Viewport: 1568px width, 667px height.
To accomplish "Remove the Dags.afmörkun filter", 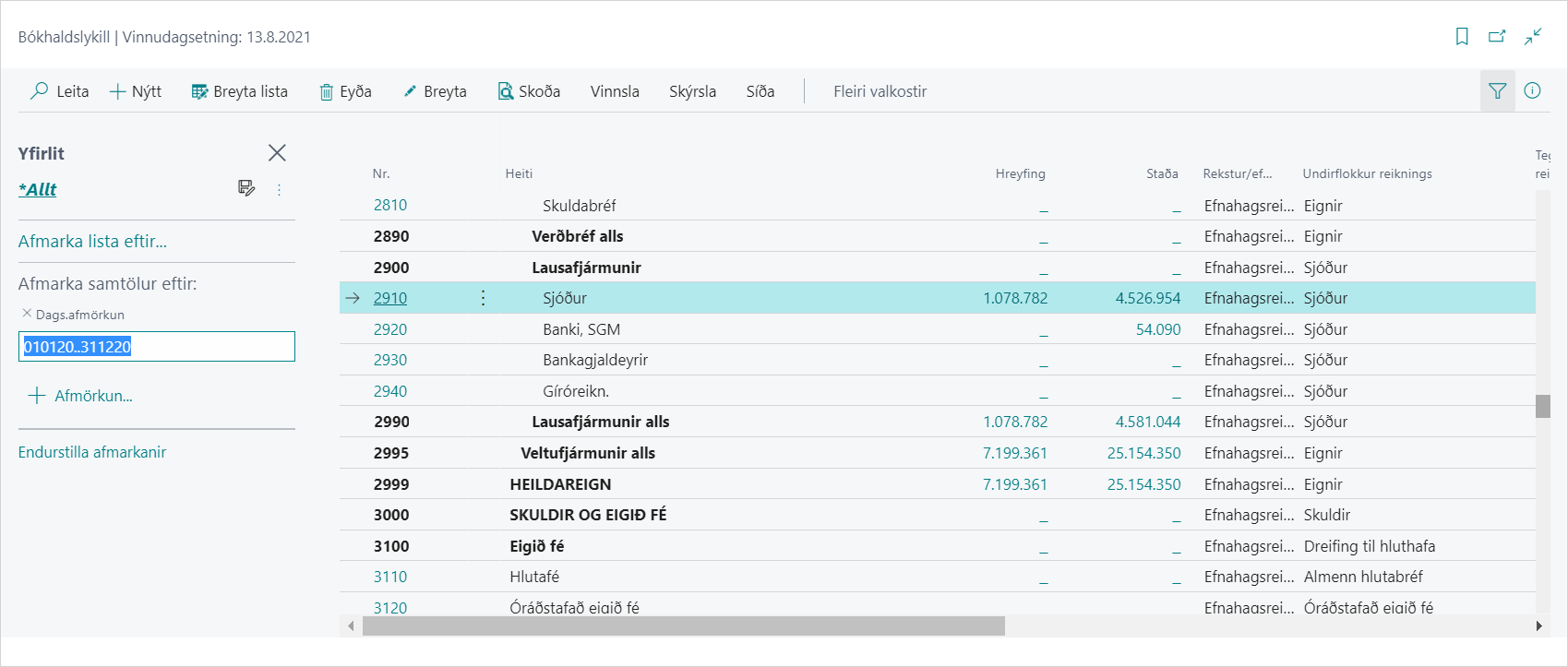I will point(27,314).
